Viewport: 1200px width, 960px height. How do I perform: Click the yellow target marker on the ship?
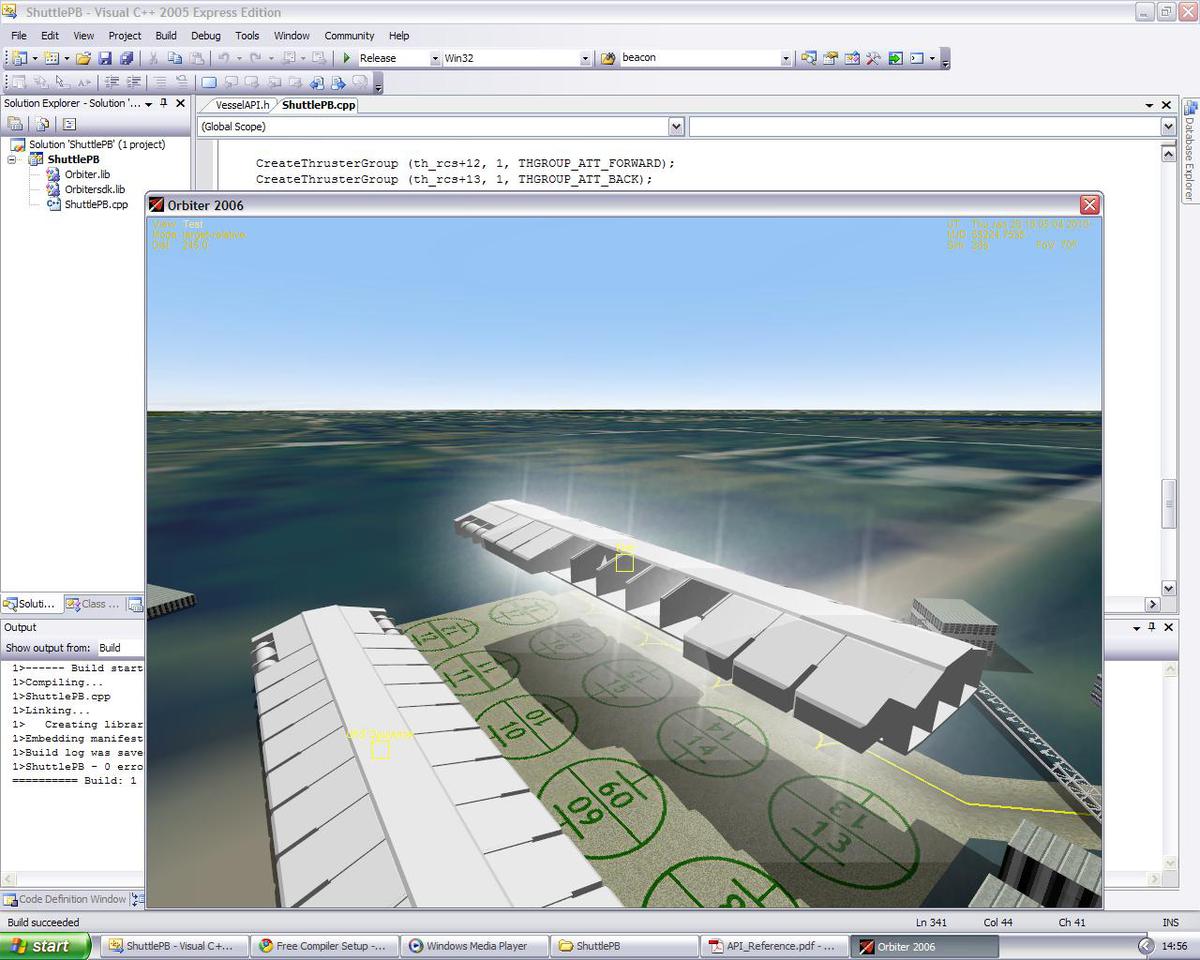click(x=624, y=563)
